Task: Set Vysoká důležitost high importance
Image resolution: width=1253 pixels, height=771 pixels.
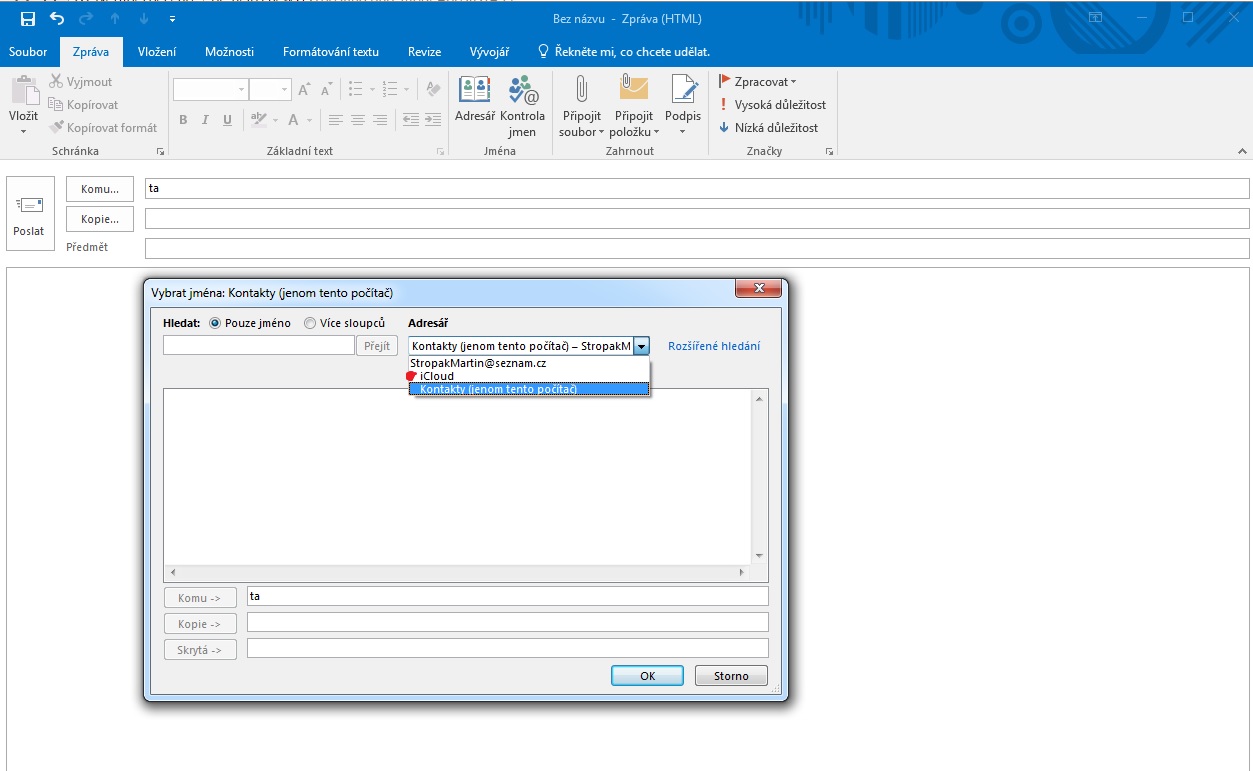Action: tap(771, 105)
